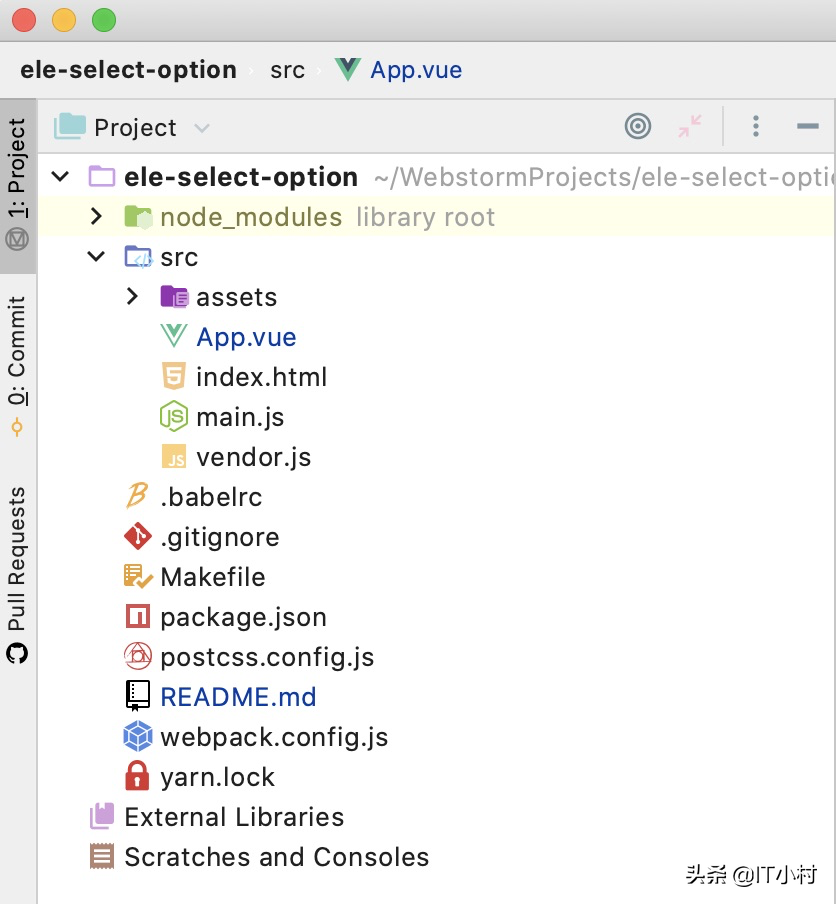The width and height of the screenshot is (836, 904).
Task: Click the red lock icon of yarn.lock
Action: click(137, 775)
